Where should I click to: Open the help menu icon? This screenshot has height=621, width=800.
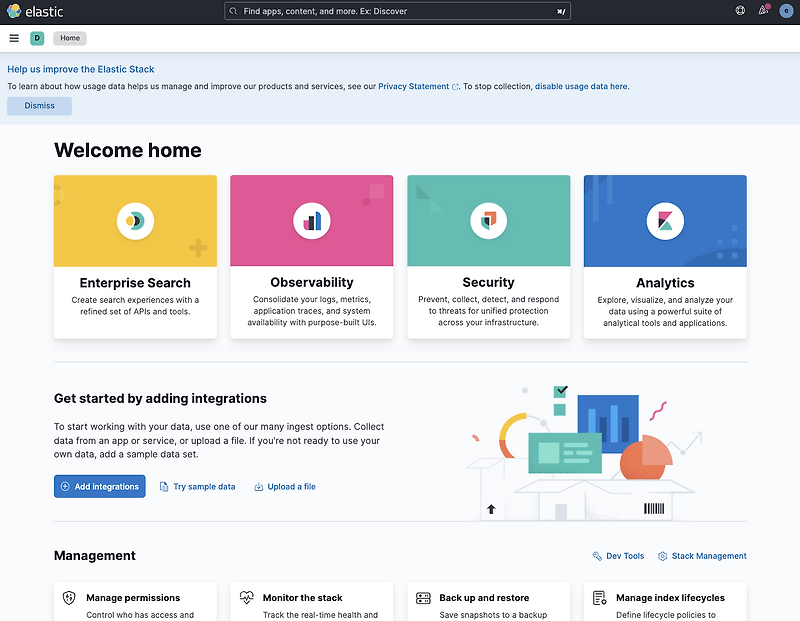coord(740,11)
